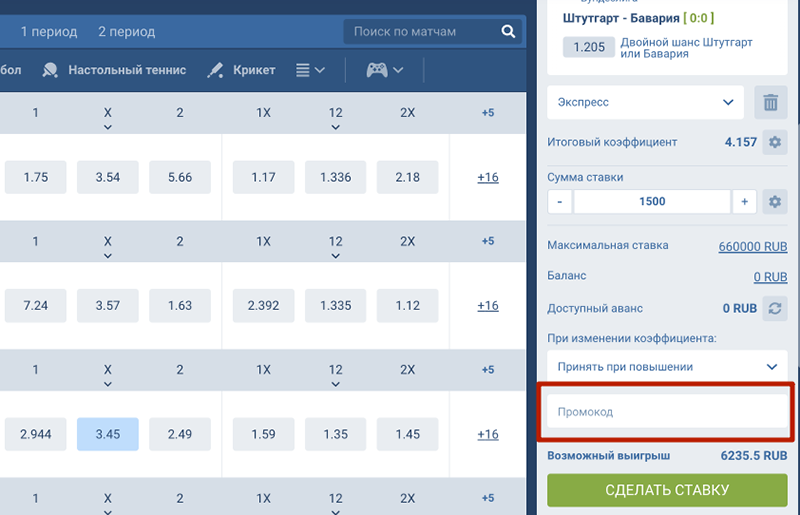This screenshot has width=800, height=515.
Task: Toggle the highlighted 3.45 draw odds
Action: click(x=107, y=434)
